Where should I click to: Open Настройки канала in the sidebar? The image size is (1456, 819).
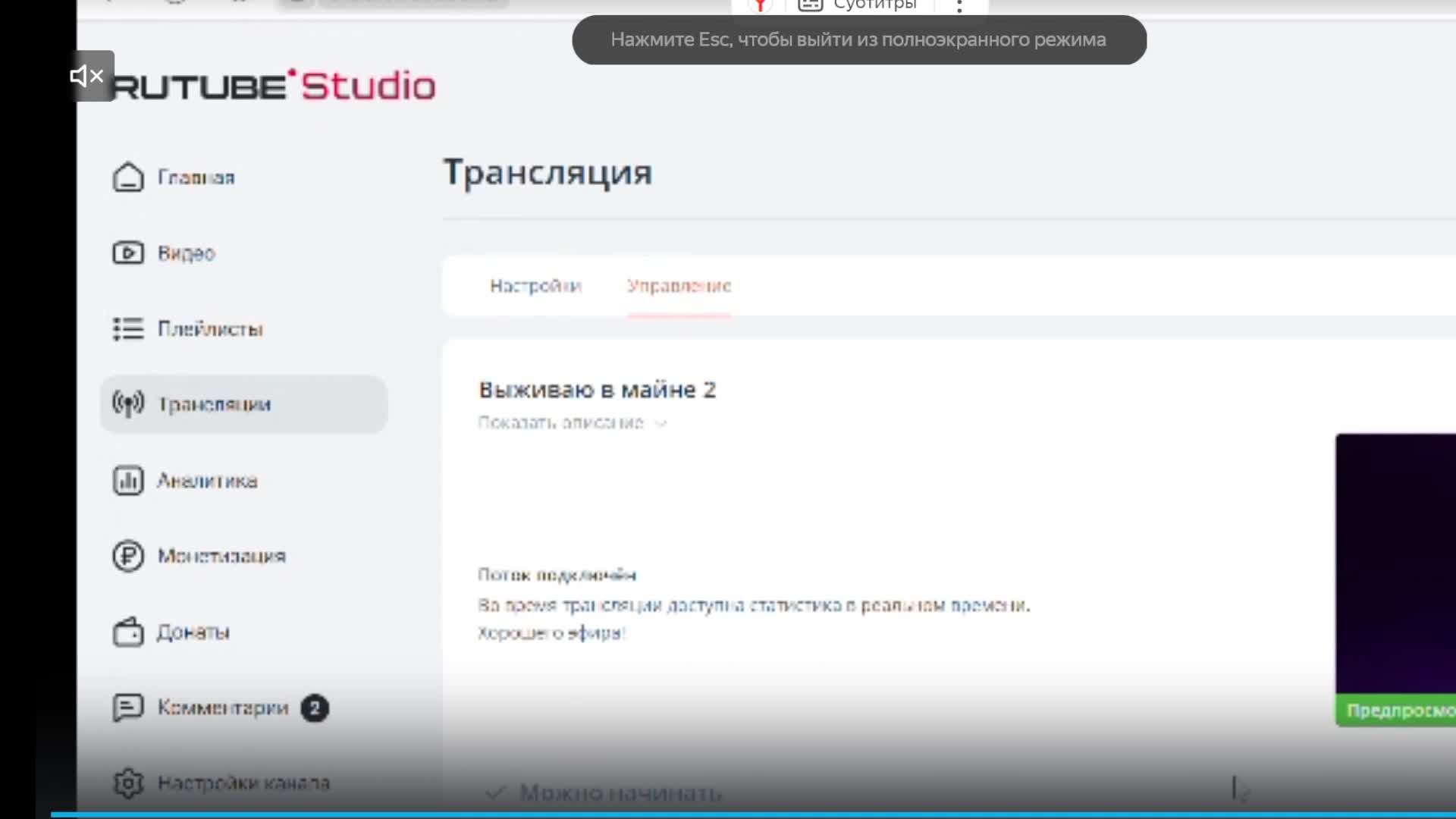(x=243, y=783)
